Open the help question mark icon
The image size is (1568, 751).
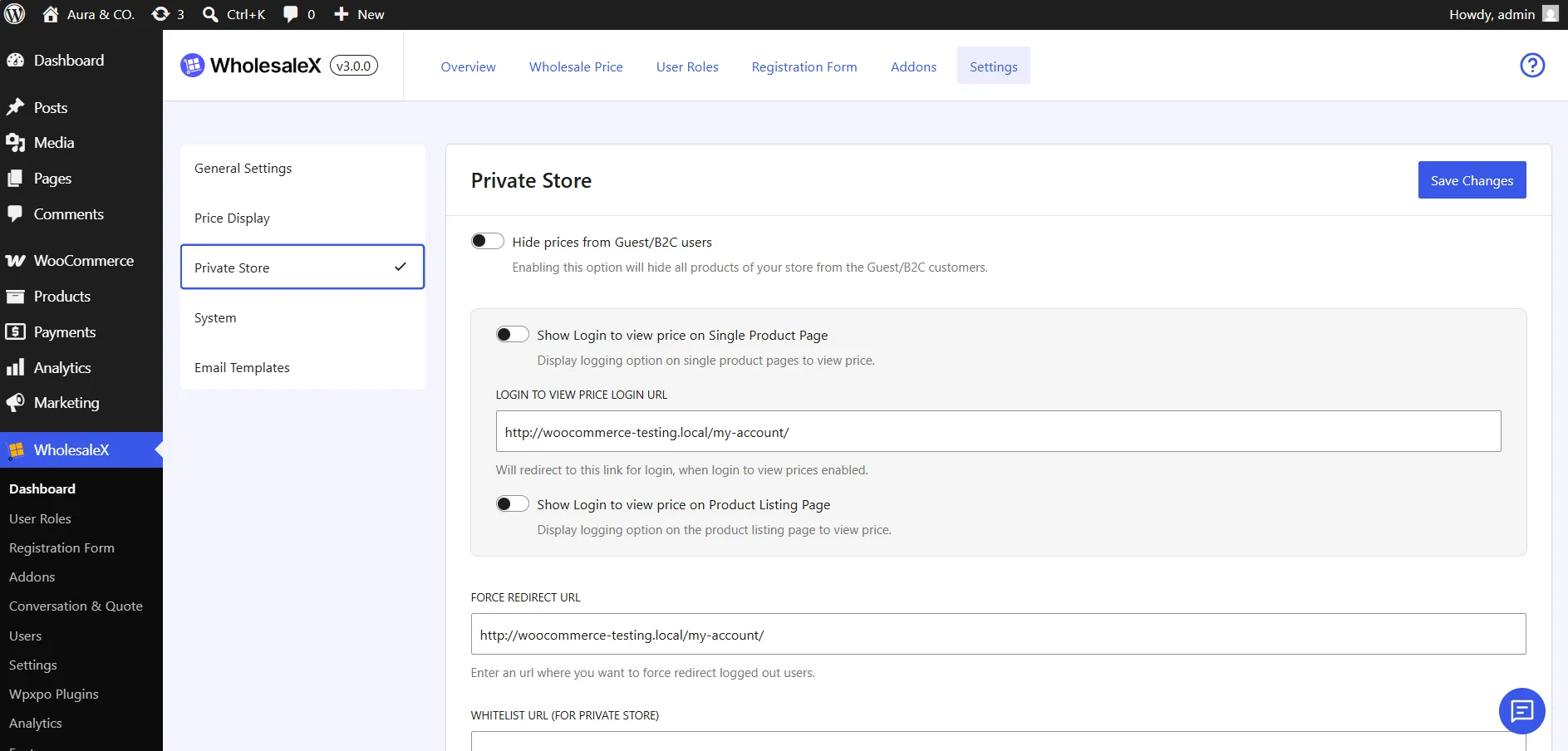1532,65
